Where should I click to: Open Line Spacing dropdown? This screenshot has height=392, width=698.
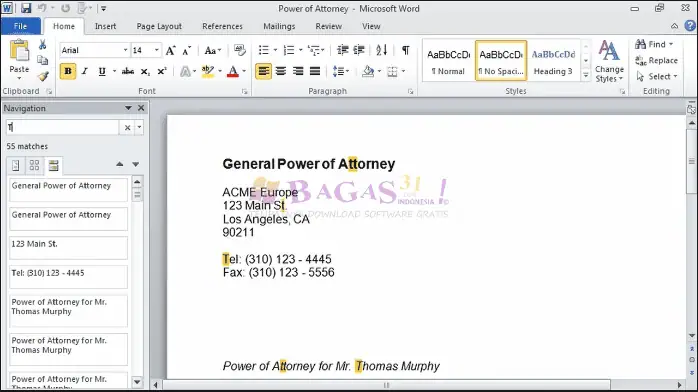point(341,71)
